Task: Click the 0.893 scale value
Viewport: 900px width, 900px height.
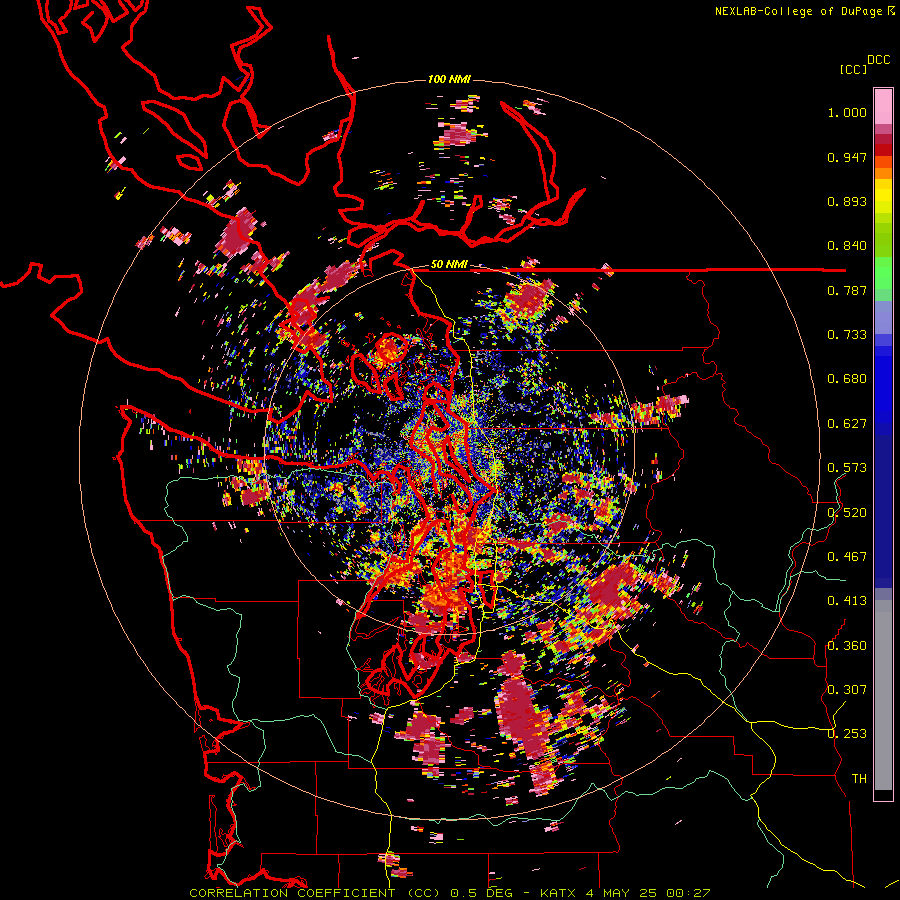Action: coord(847,201)
